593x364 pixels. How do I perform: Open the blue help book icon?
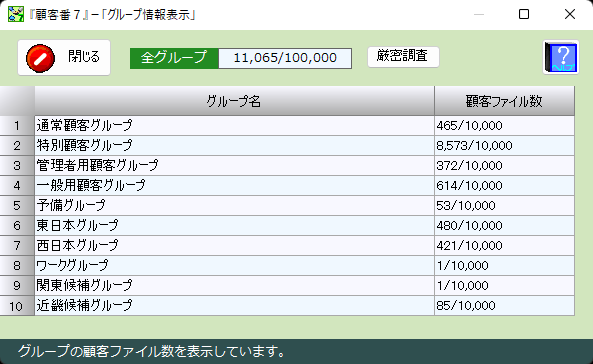tap(561, 57)
